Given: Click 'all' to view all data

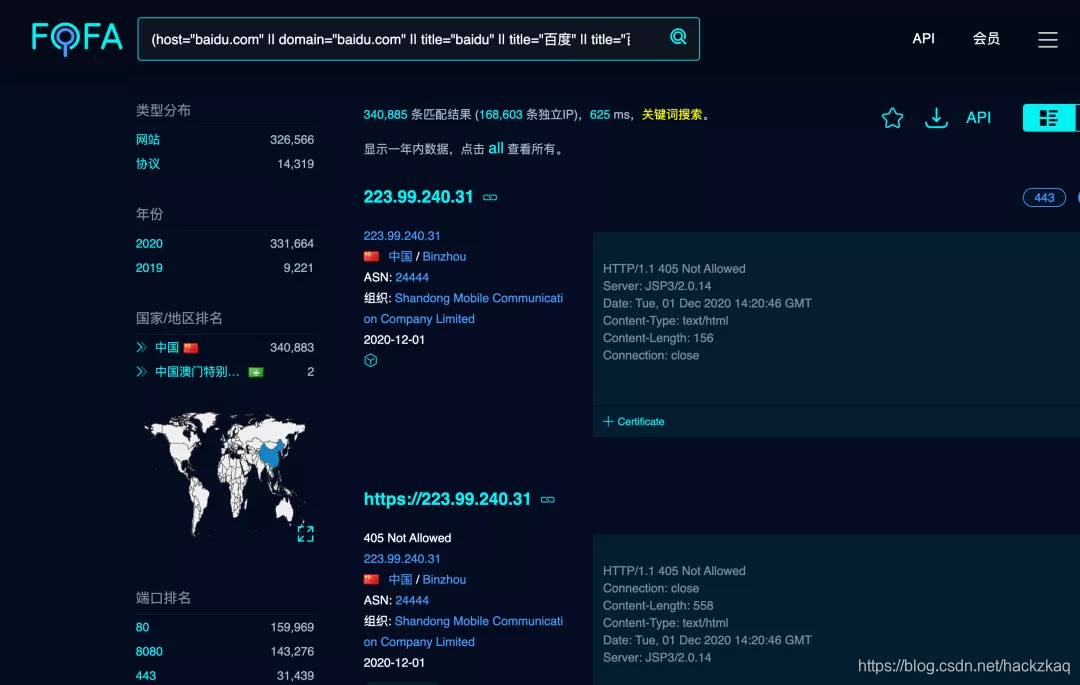Looking at the screenshot, I should click(x=495, y=148).
